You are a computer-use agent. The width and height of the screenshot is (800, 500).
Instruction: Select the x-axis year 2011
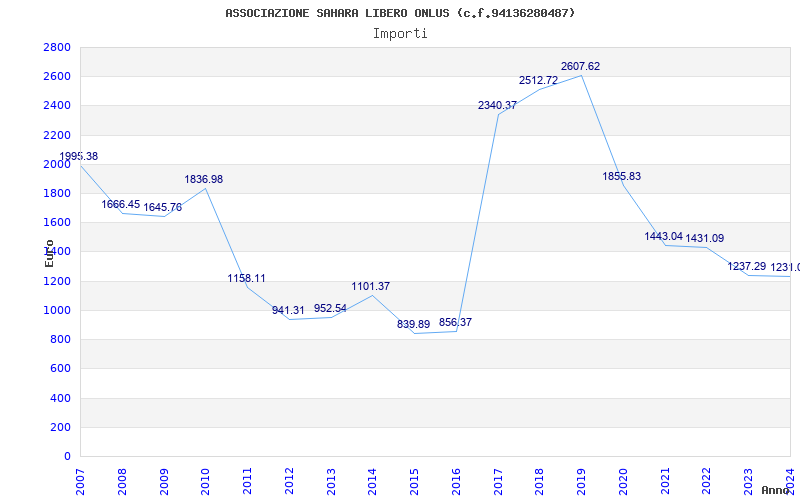pyautogui.click(x=247, y=482)
